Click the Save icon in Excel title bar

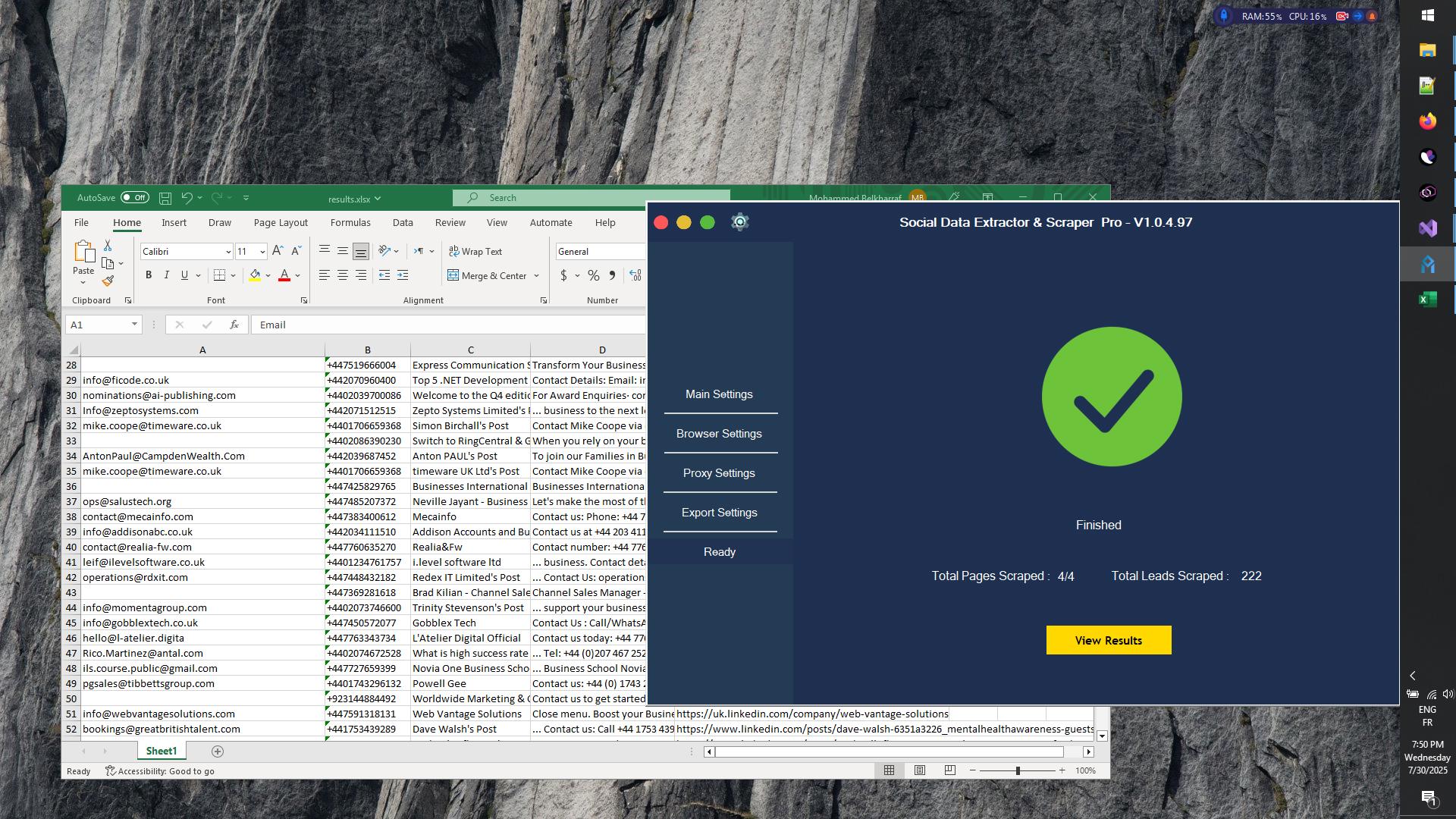pyautogui.click(x=165, y=198)
